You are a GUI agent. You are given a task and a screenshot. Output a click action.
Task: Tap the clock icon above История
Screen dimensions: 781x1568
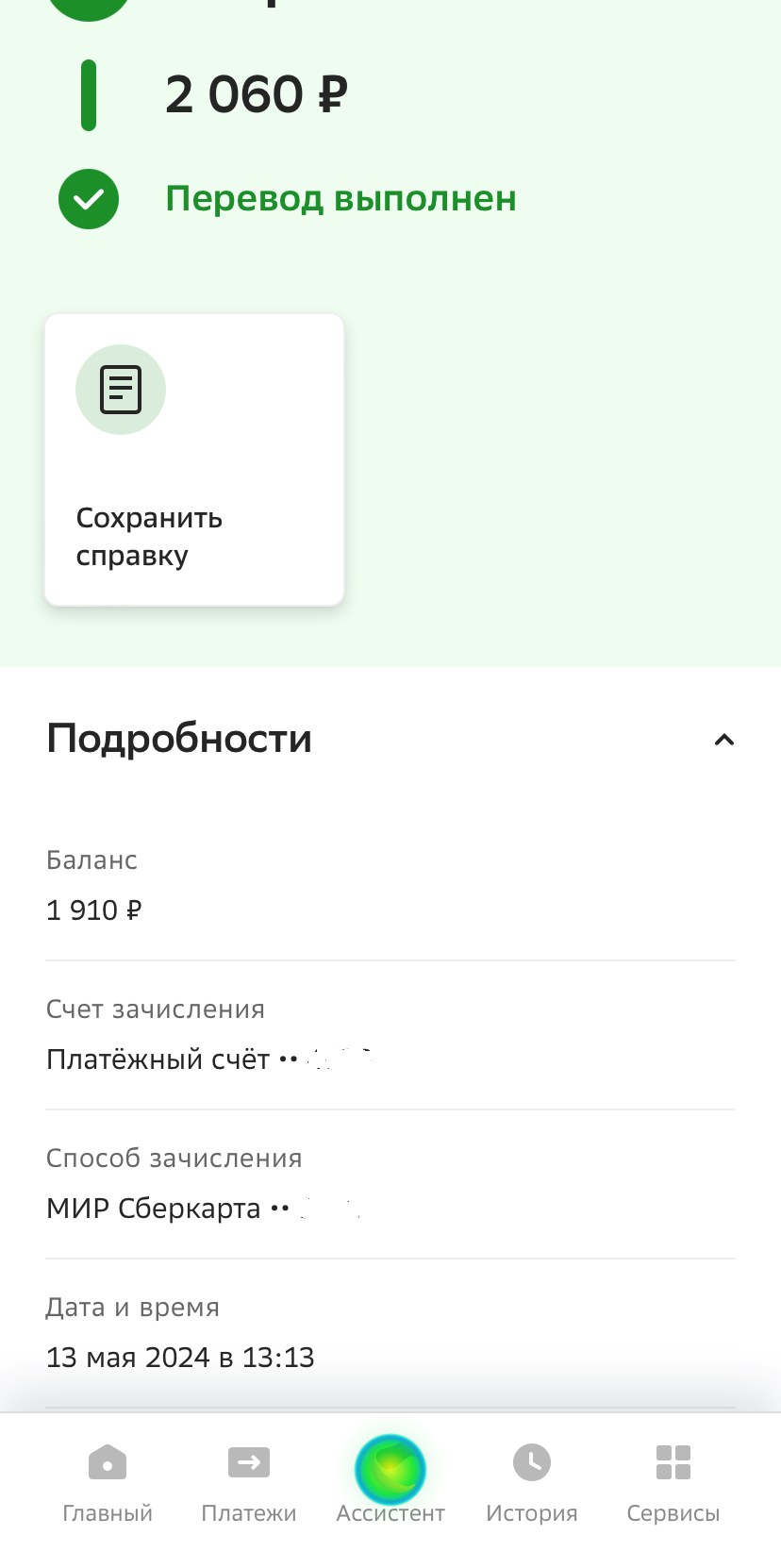532,1462
